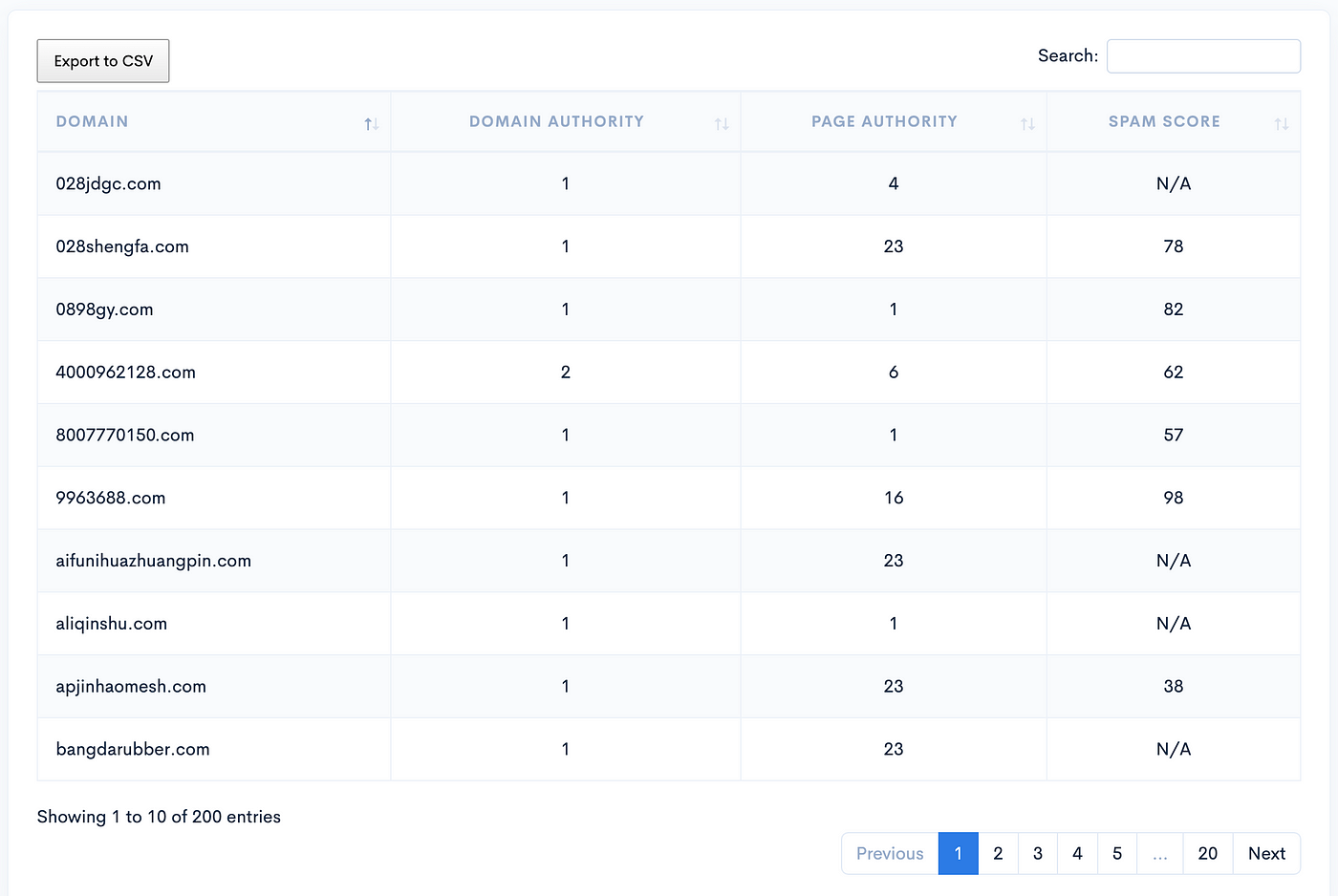Image resolution: width=1338 pixels, height=896 pixels.
Task: Click the bangdarubber.com domain entry
Action: pos(133,749)
